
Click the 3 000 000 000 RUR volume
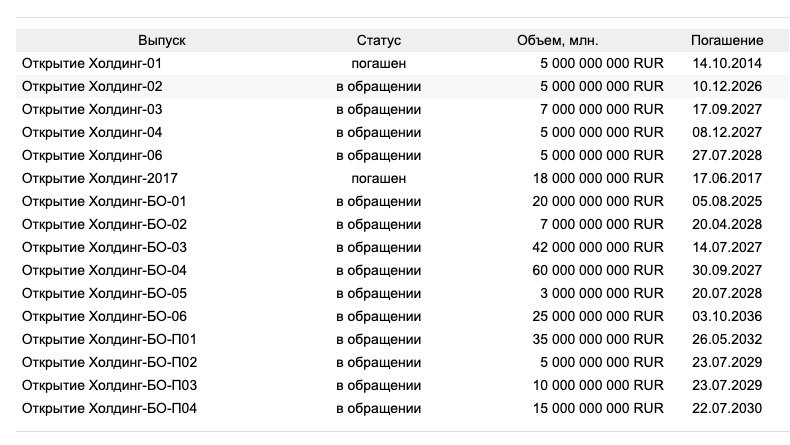[x=602, y=293]
